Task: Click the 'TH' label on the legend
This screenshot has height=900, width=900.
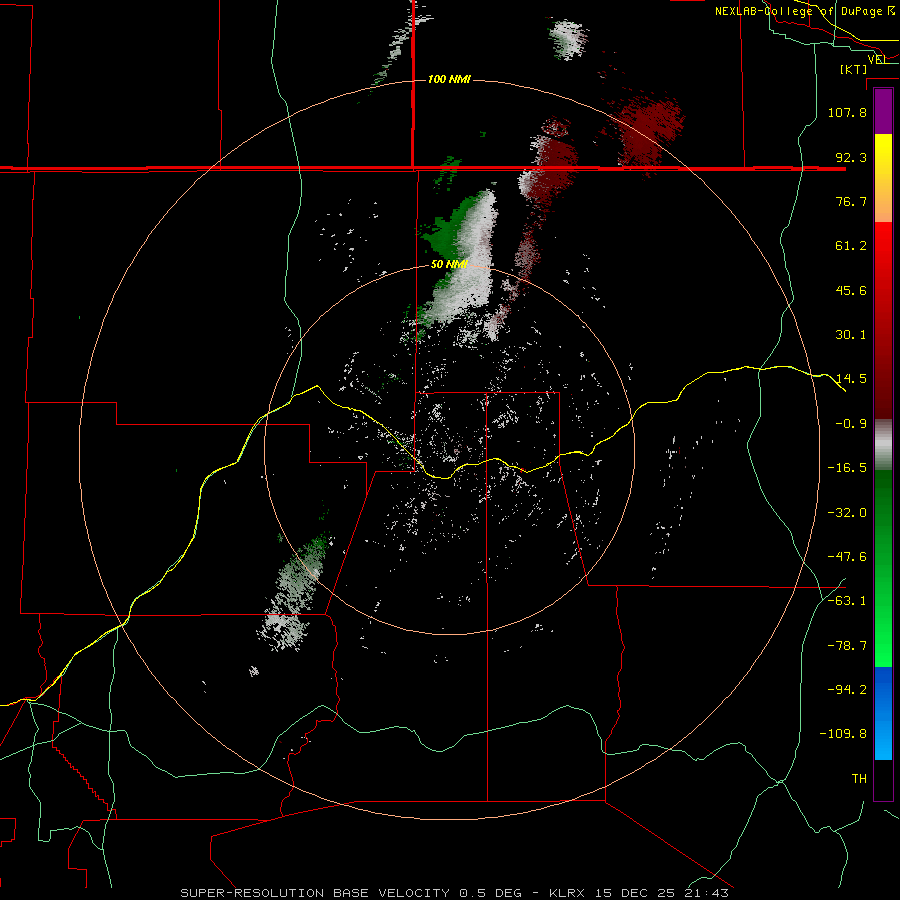Action: click(859, 779)
